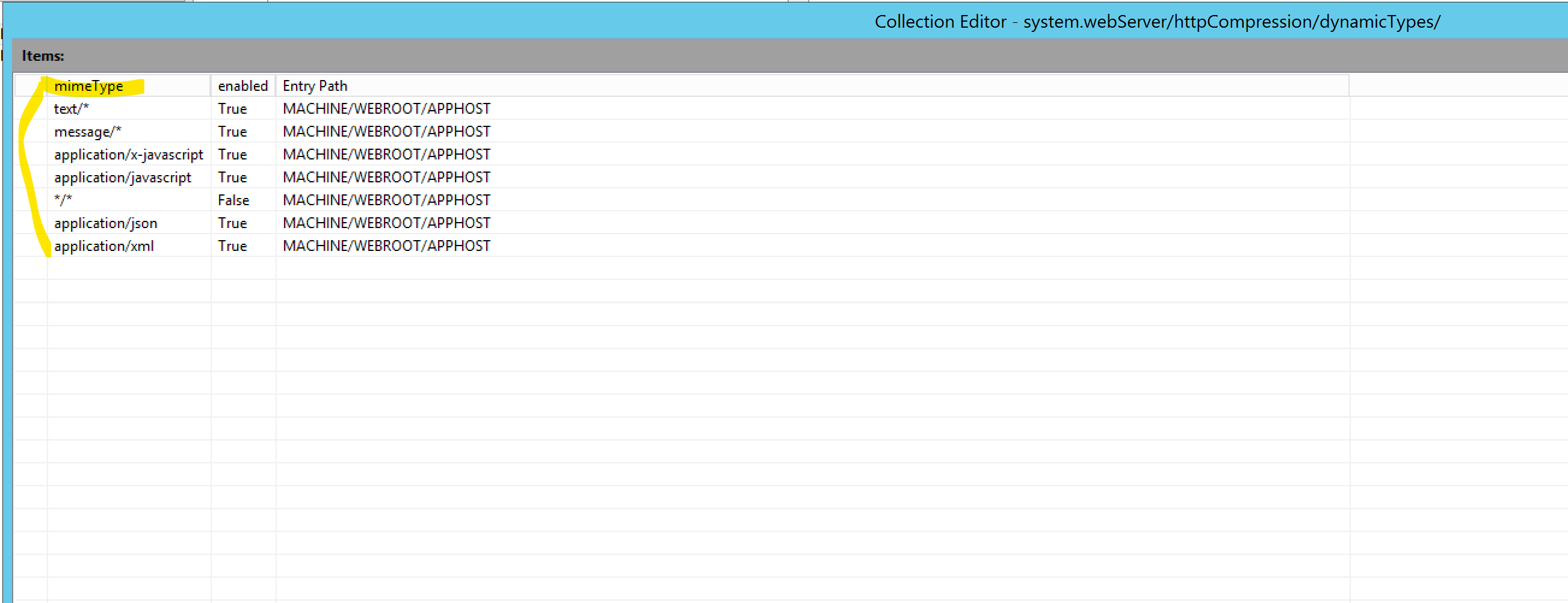Select the application/javascript mimeType entry

[122, 178]
